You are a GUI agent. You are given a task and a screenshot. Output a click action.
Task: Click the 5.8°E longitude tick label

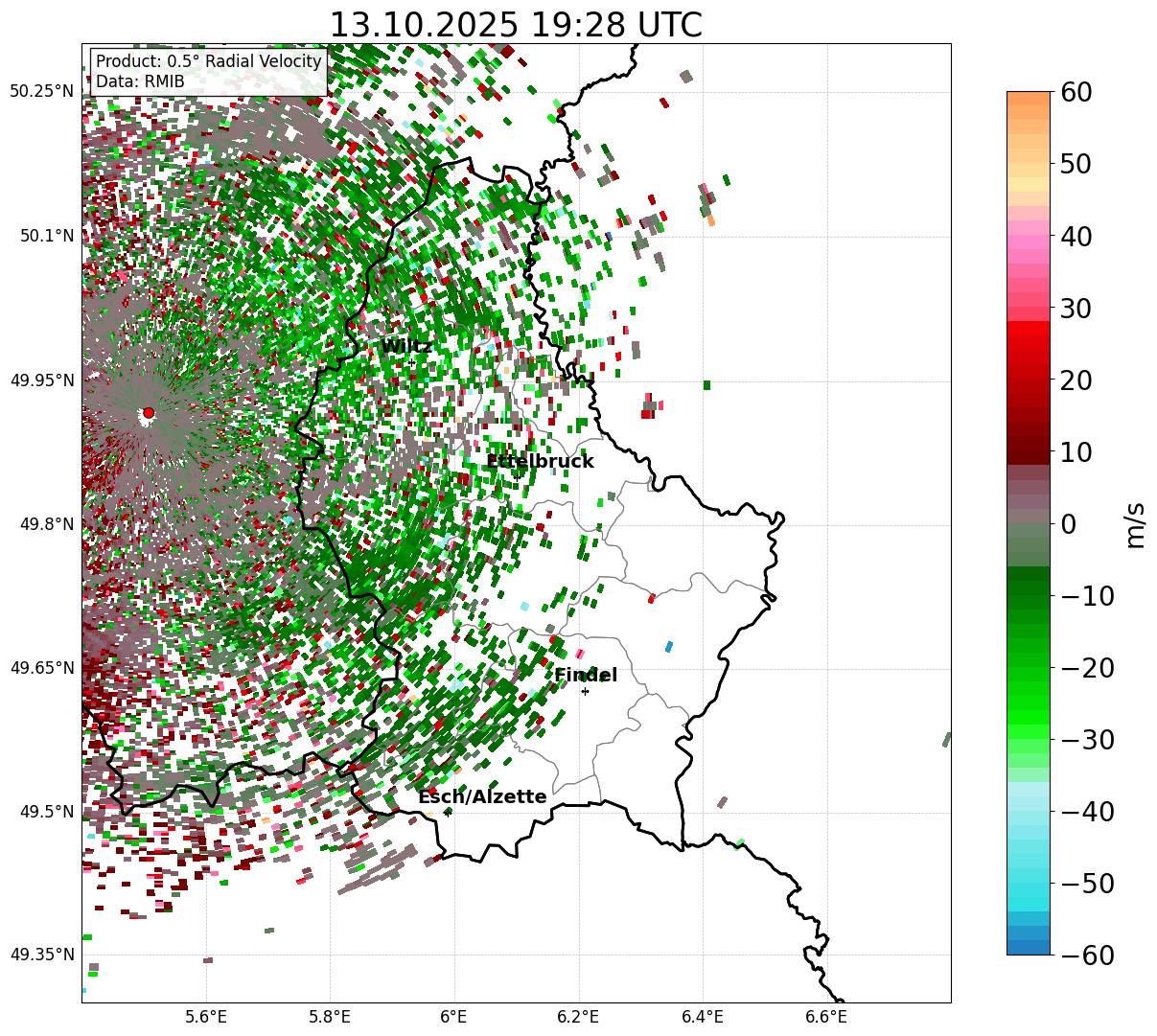pyautogui.click(x=330, y=1017)
